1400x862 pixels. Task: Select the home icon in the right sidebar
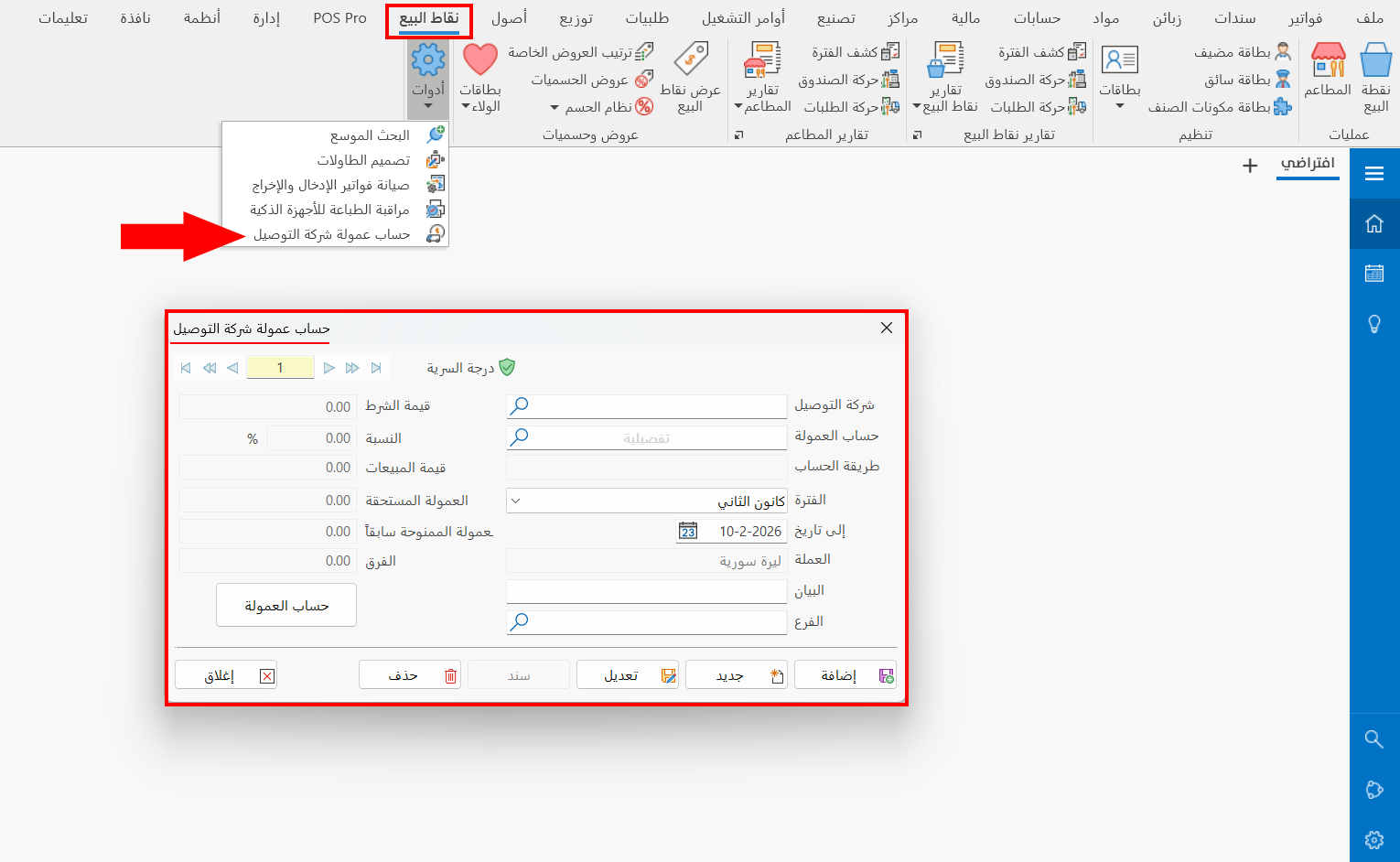(1374, 222)
